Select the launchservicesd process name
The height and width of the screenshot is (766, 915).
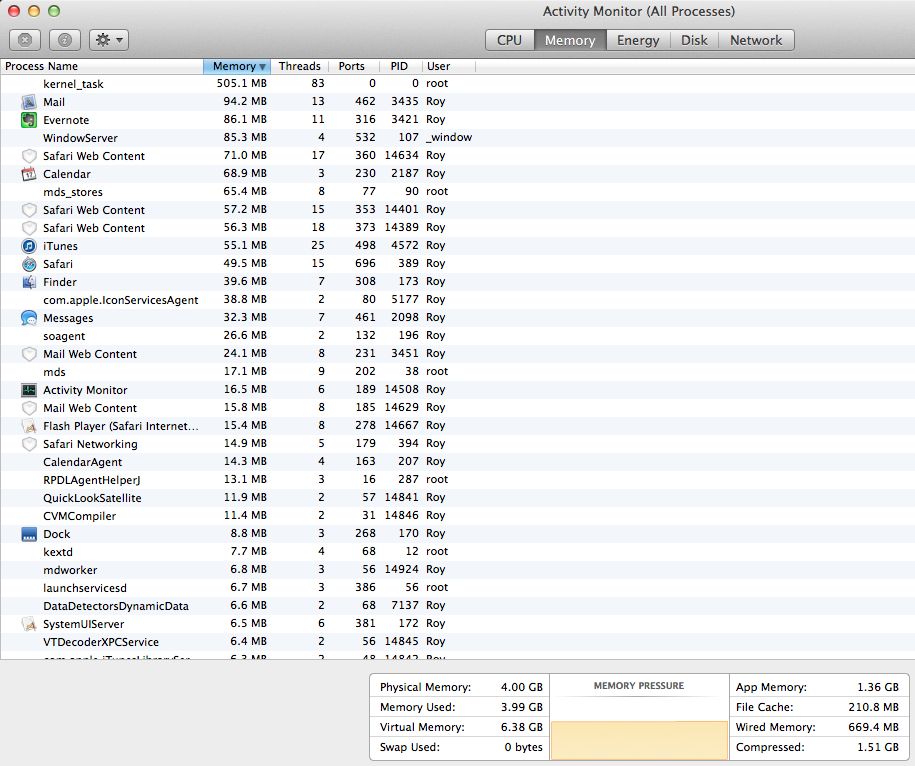tap(85, 588)
